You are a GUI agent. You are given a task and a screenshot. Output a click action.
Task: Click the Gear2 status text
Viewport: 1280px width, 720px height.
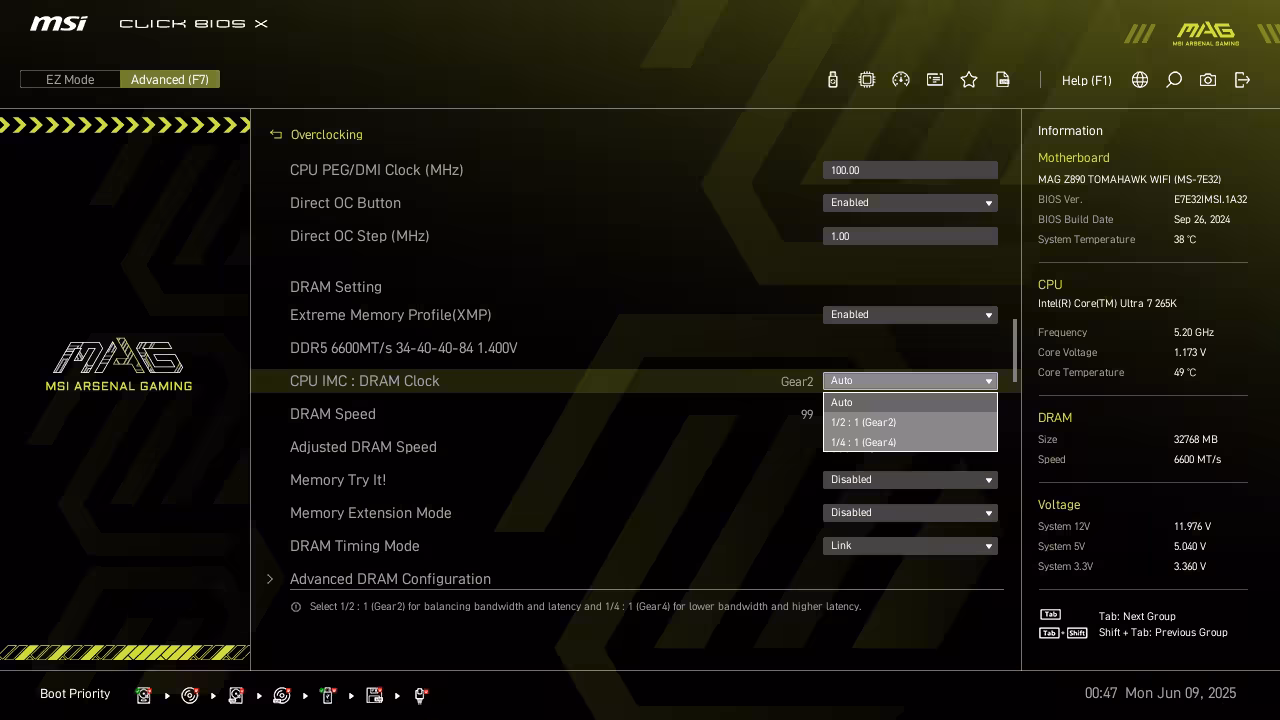click(797, 382)
